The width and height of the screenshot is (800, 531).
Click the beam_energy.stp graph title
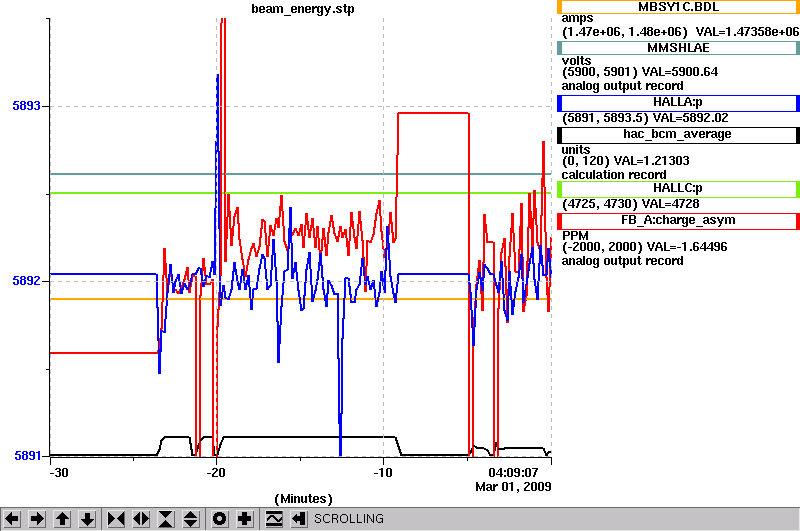coord(303,9)
